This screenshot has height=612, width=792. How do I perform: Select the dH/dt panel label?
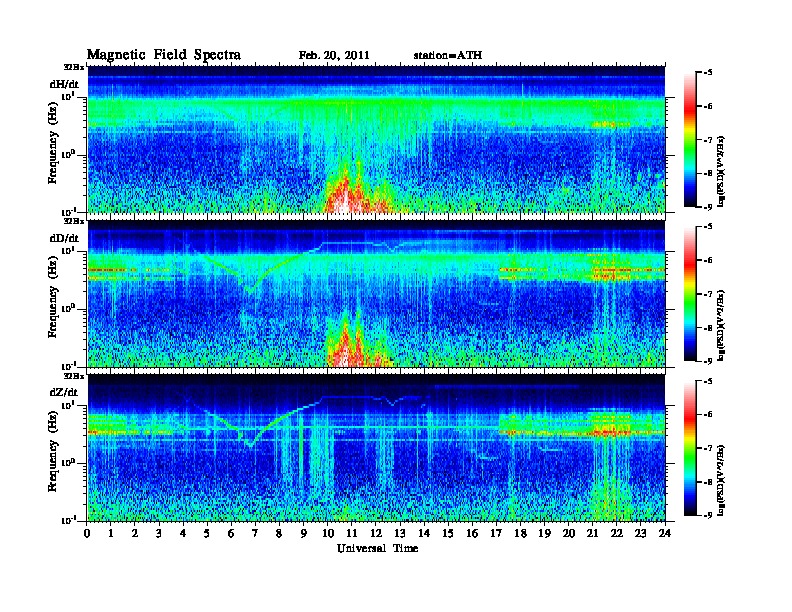(x=64, y=84)
